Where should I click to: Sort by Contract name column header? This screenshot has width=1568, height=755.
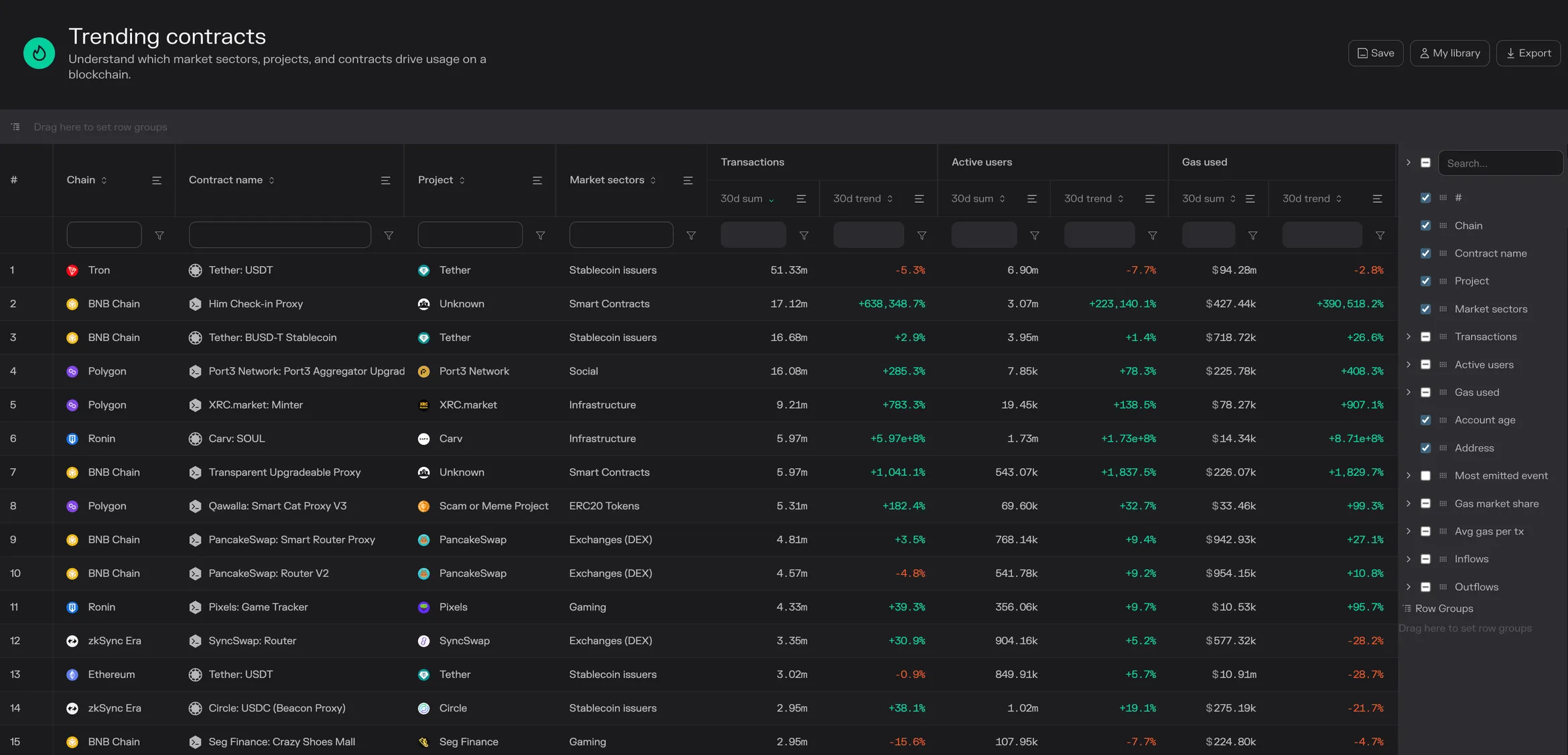tap(231, 180)
